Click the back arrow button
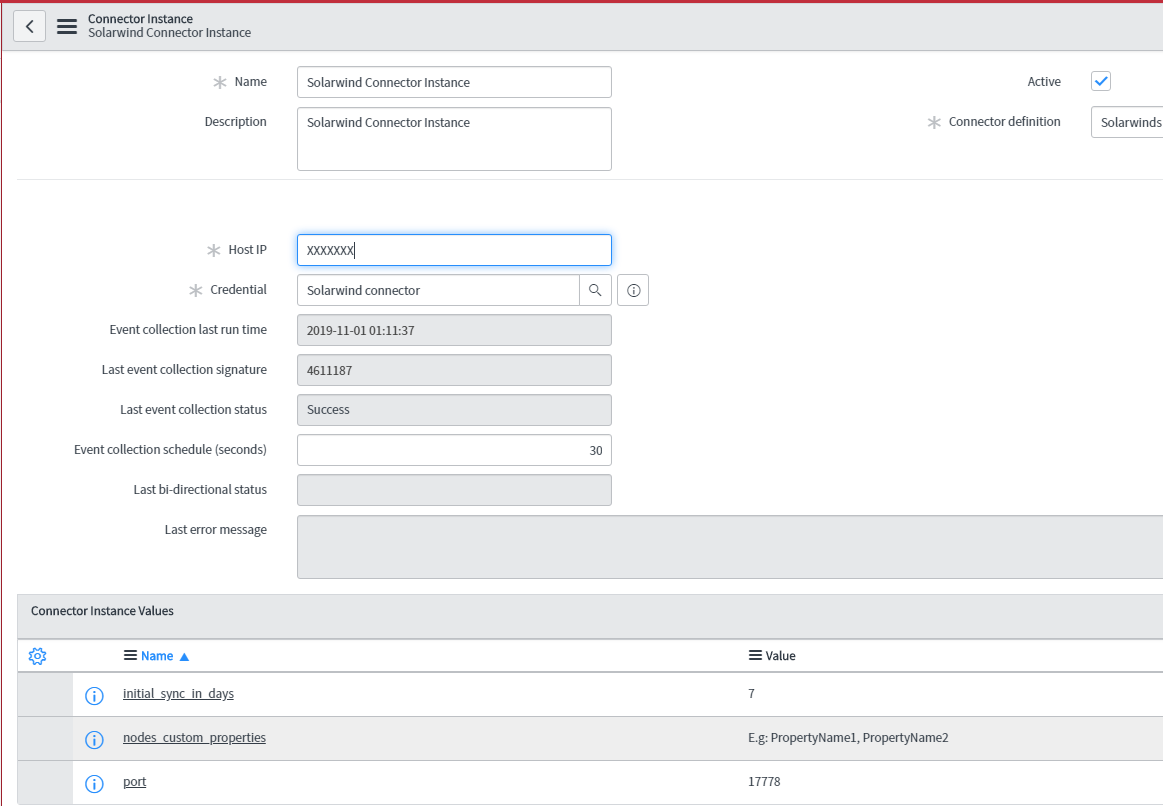The width and height of the screenshot is (1163, 806). tap(30, 26)
